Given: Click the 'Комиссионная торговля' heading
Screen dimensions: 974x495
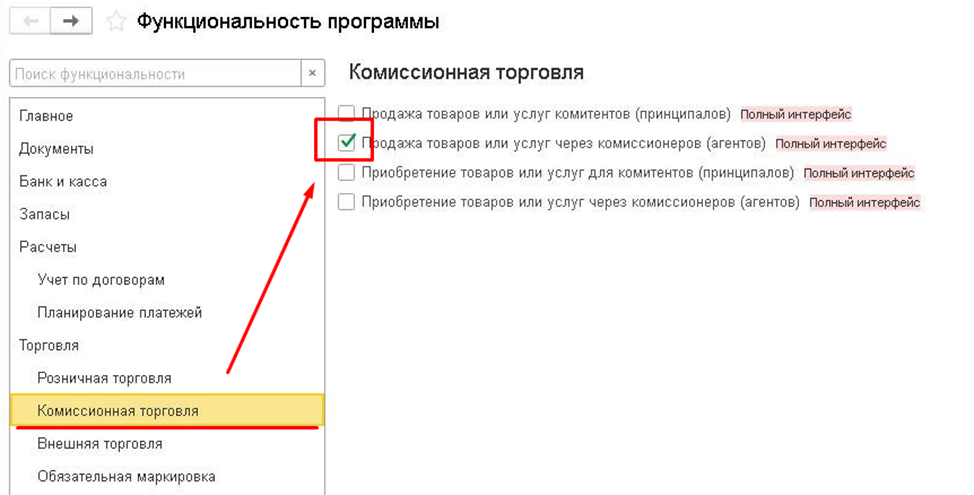Looking at the screenshot, I should [466, 72].
